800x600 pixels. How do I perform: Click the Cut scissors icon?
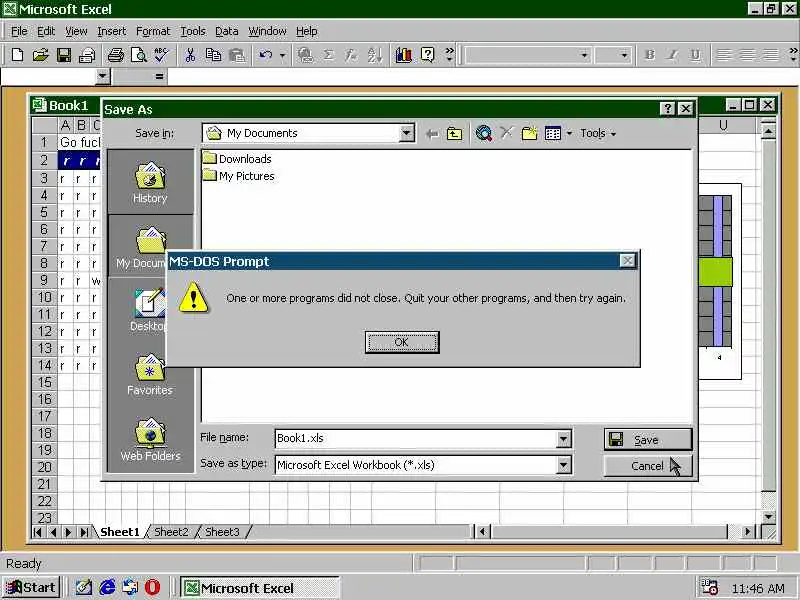click(x=190, y=55)
